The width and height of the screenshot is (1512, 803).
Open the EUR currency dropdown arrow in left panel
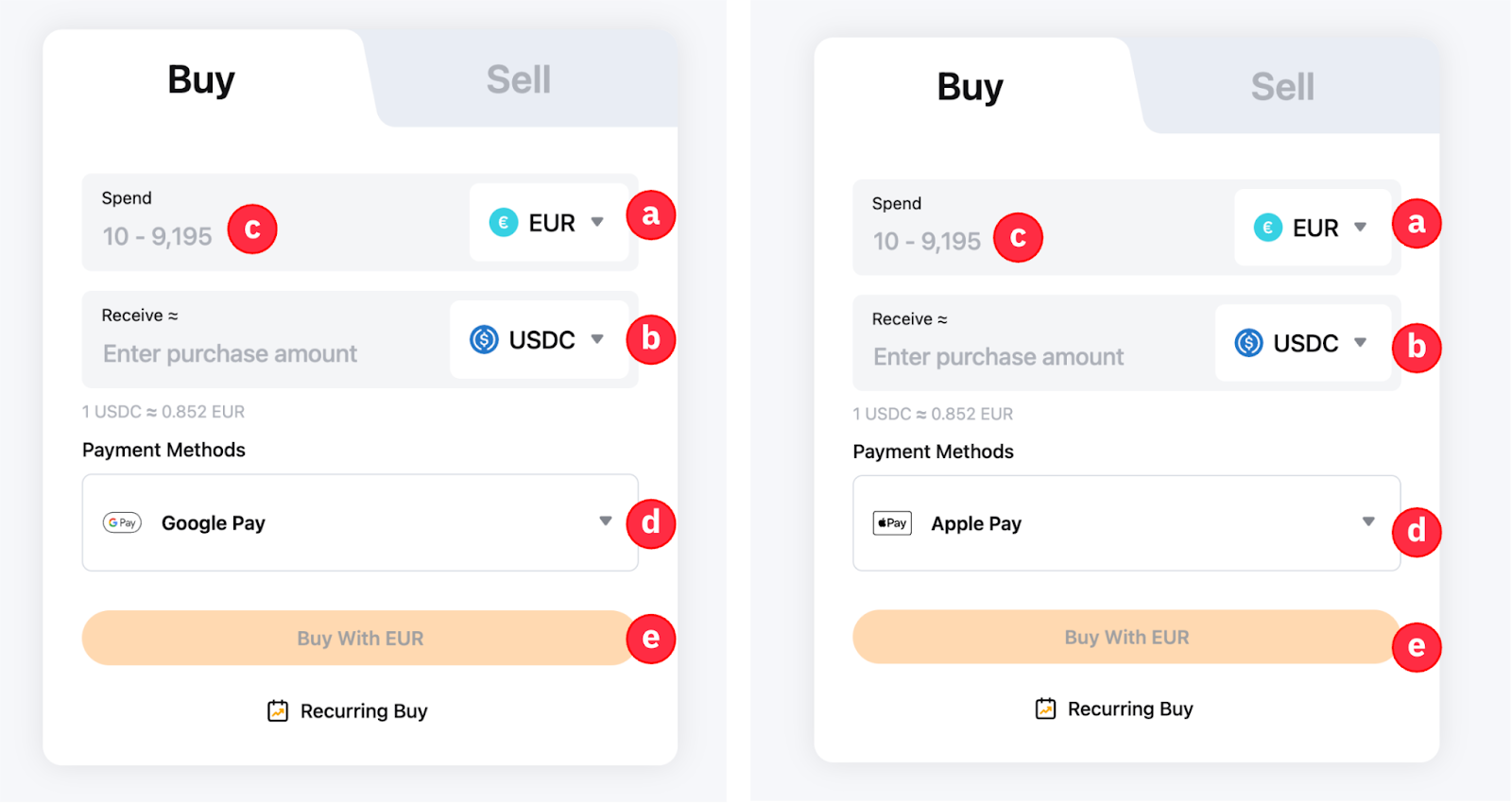click(x=597, y=222)
